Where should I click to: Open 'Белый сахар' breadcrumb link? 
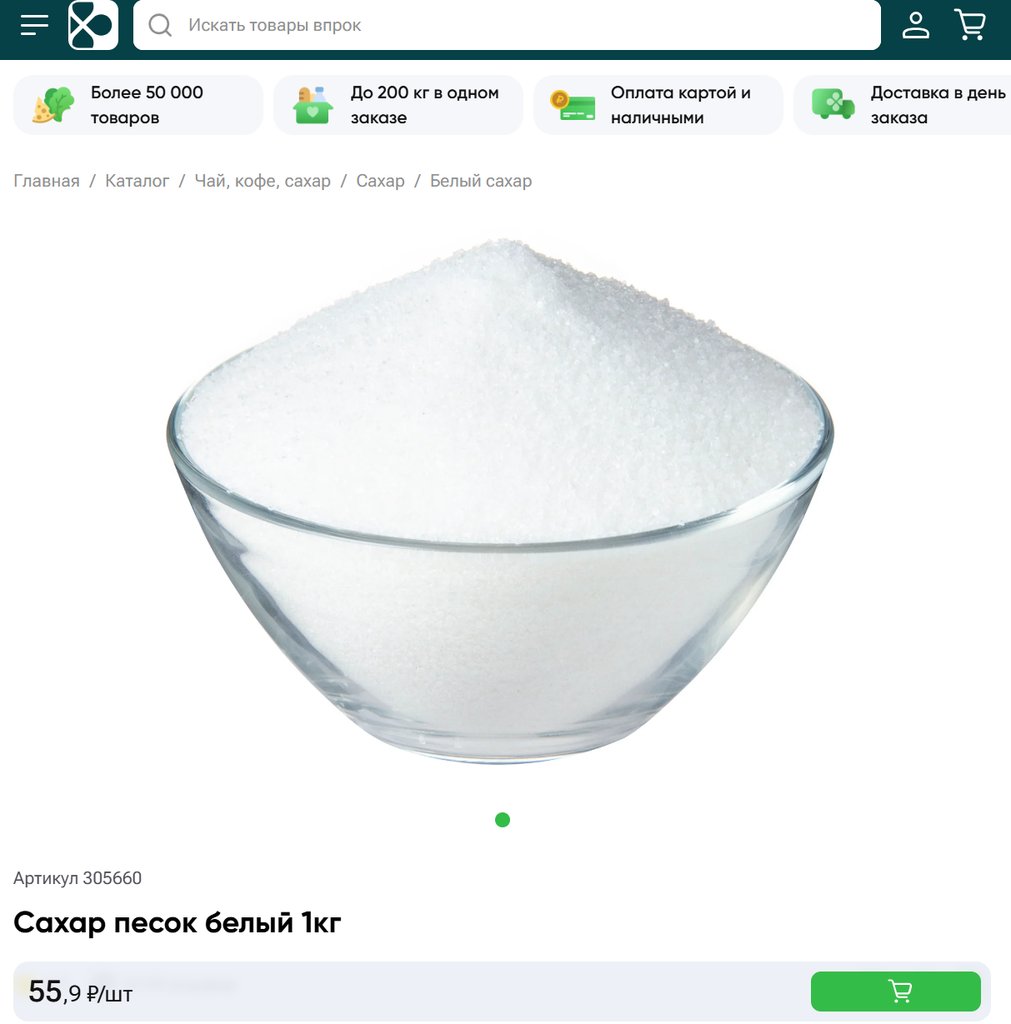coord(481,181)
